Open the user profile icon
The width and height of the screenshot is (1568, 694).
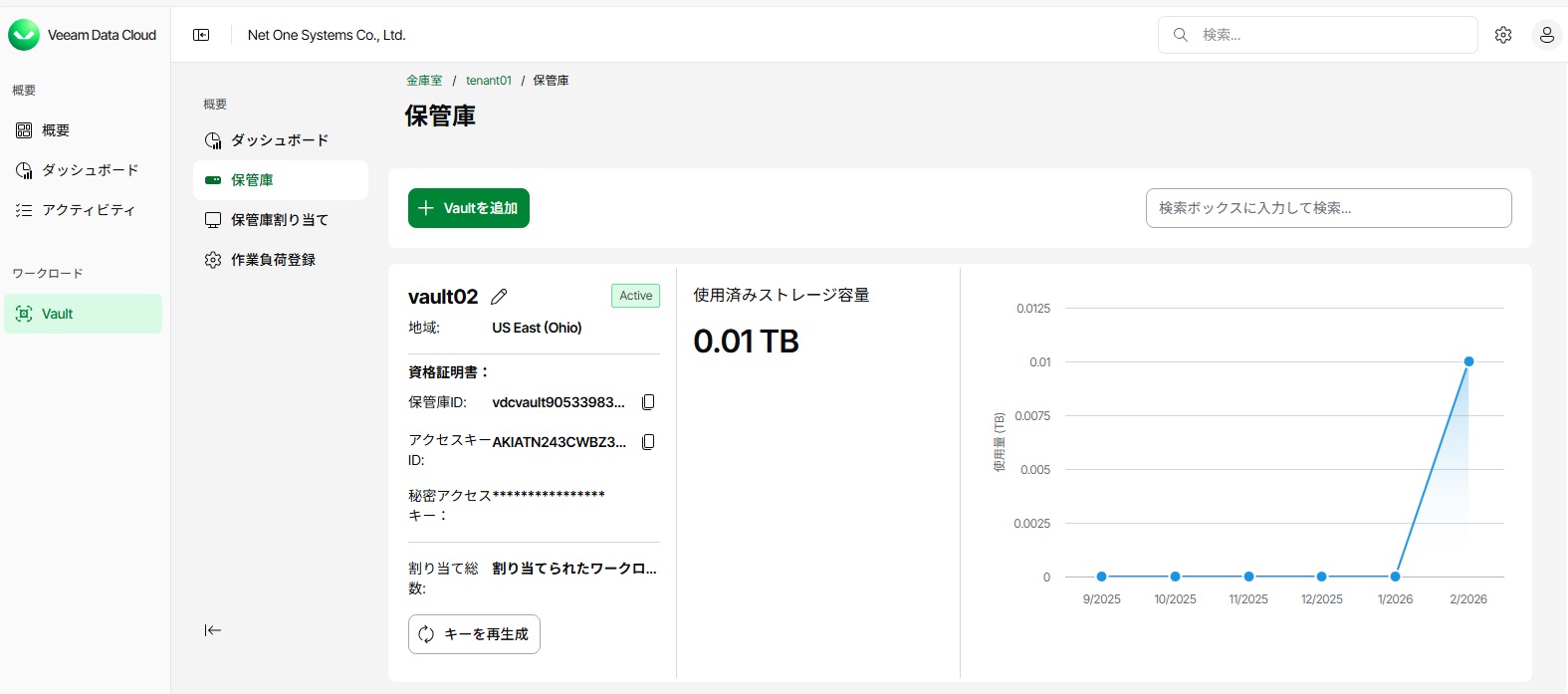1546,35
